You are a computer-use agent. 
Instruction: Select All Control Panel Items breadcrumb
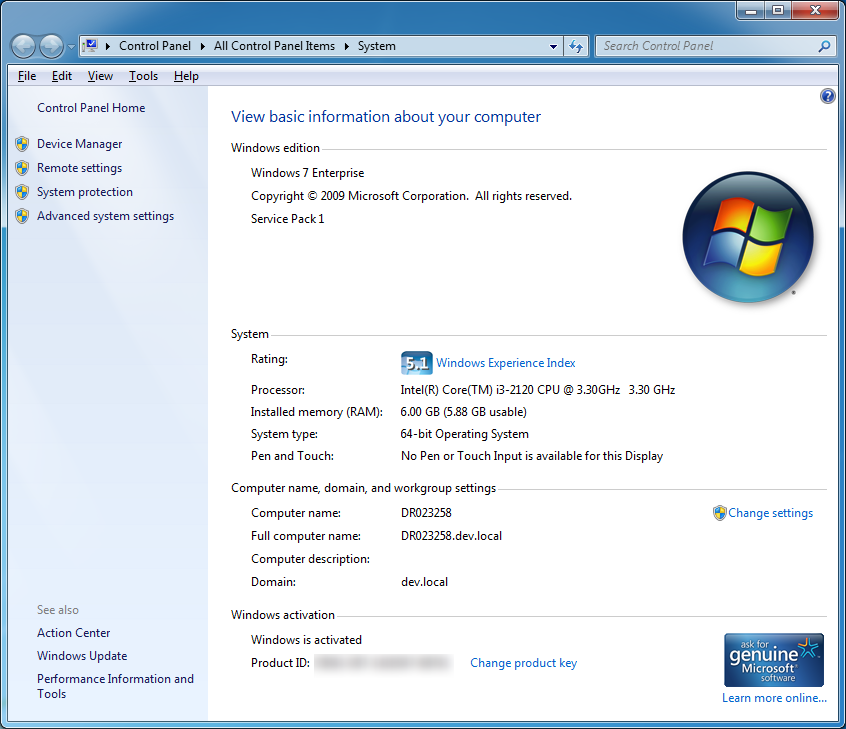tap(274, 46)
